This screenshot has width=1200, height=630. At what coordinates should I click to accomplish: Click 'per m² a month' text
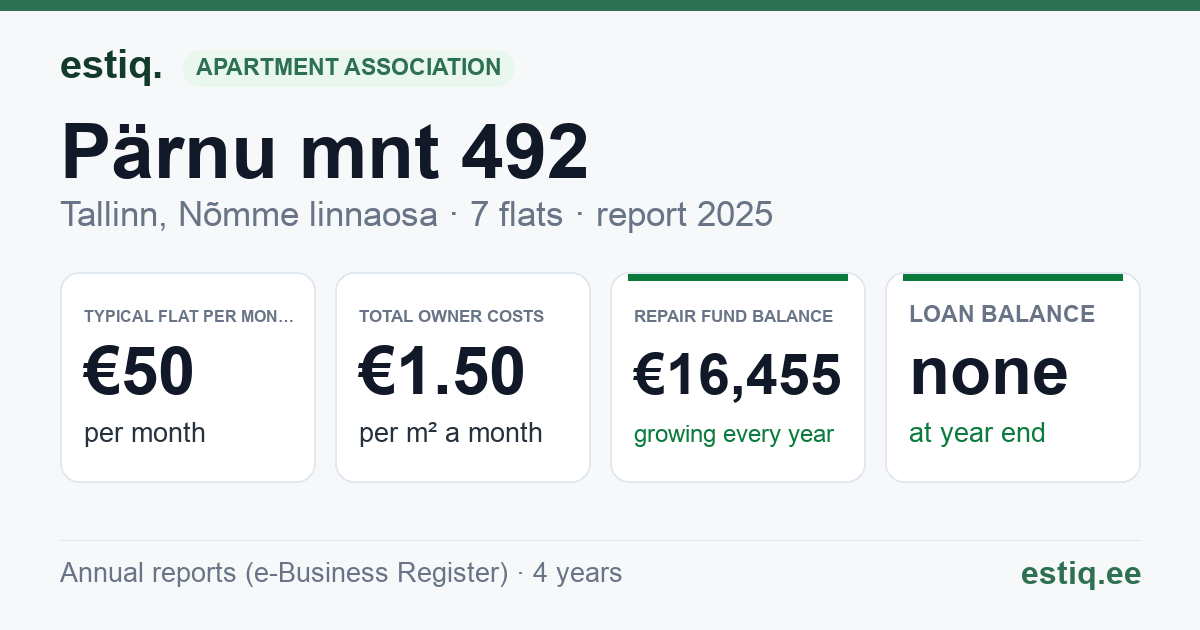click(x=451, y=433)
